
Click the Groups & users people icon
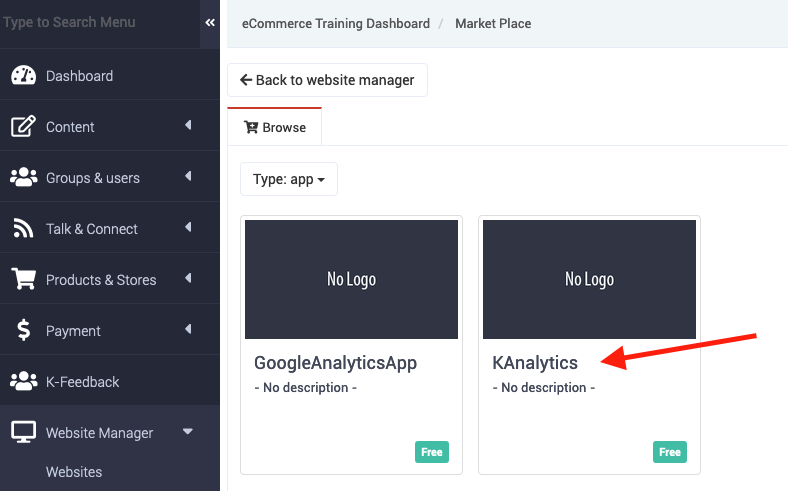[23, 178]
